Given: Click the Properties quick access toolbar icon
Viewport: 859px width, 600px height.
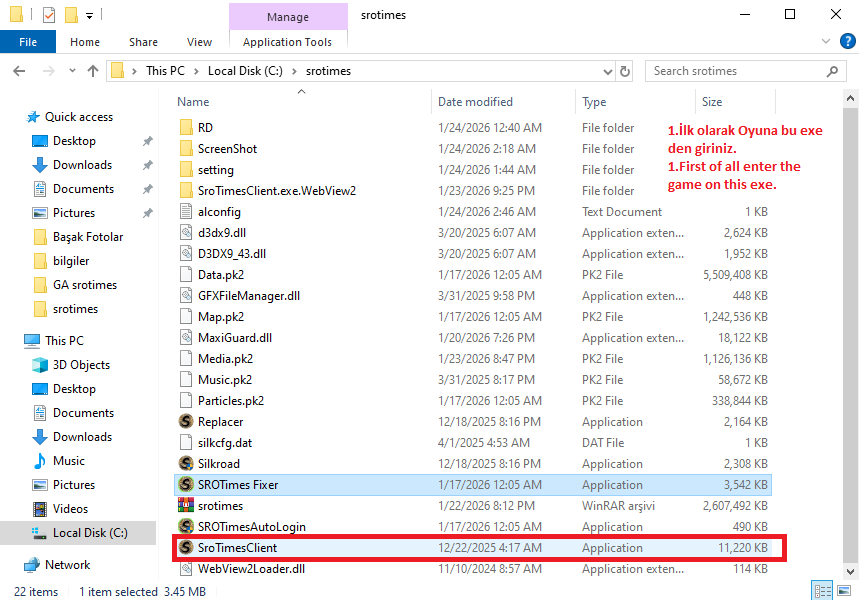Looking at the screenshot, I should (49, 15).
